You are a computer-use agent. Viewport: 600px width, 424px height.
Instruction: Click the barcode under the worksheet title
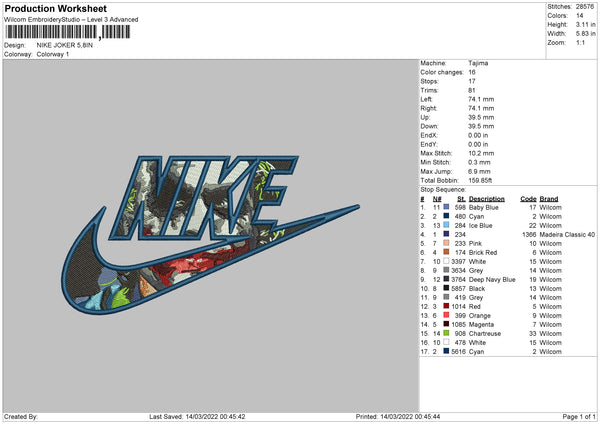(68, 32)
